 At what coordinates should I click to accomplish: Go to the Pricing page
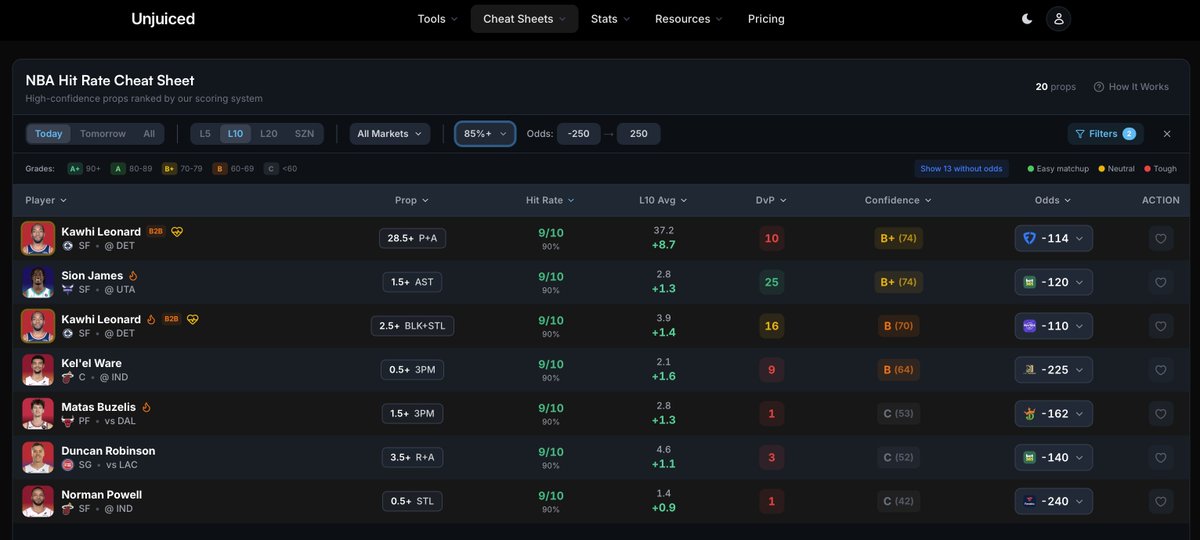pos(766,19)
